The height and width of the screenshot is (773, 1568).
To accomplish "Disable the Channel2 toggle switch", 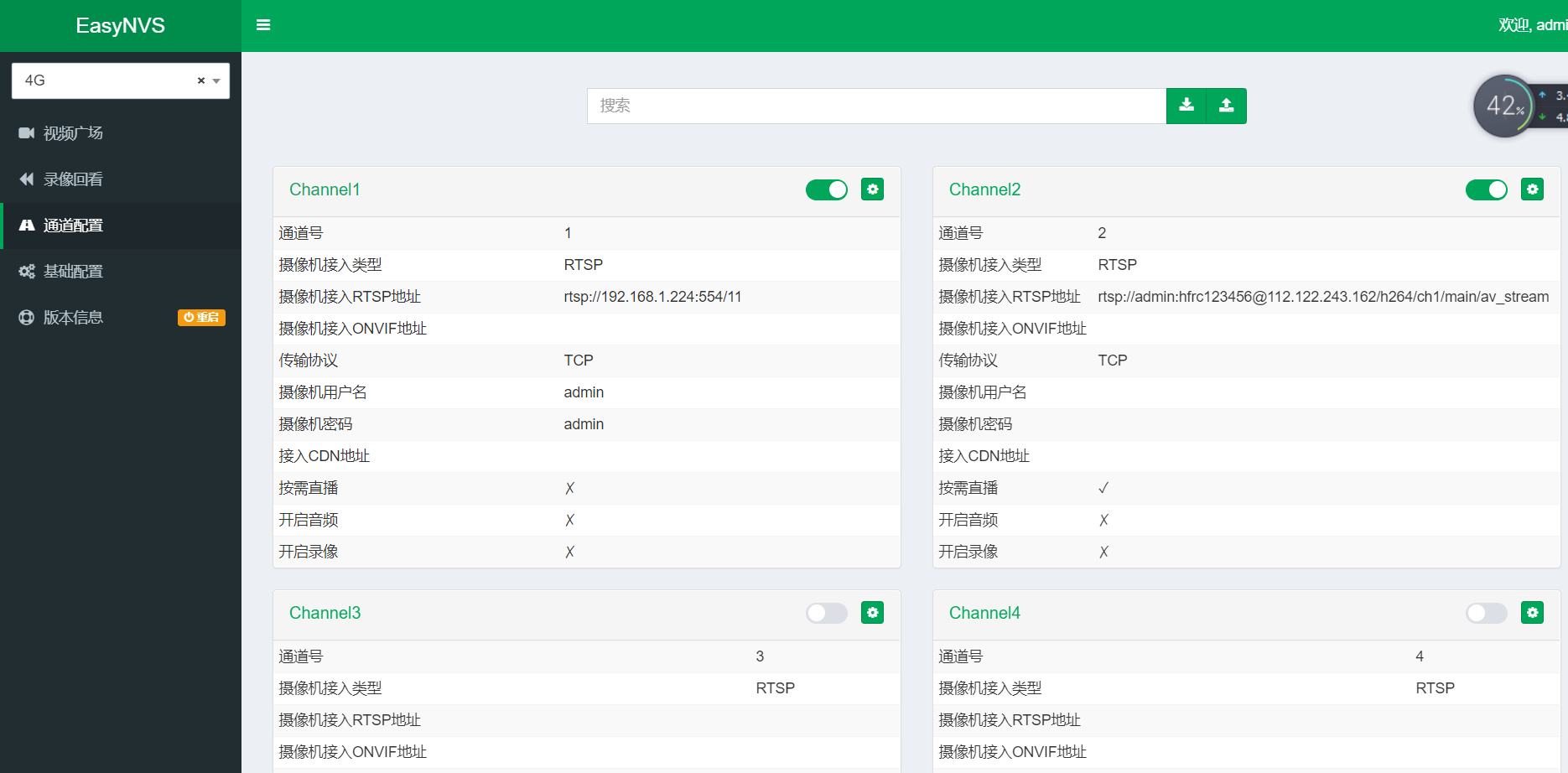I will [1487, 189].
